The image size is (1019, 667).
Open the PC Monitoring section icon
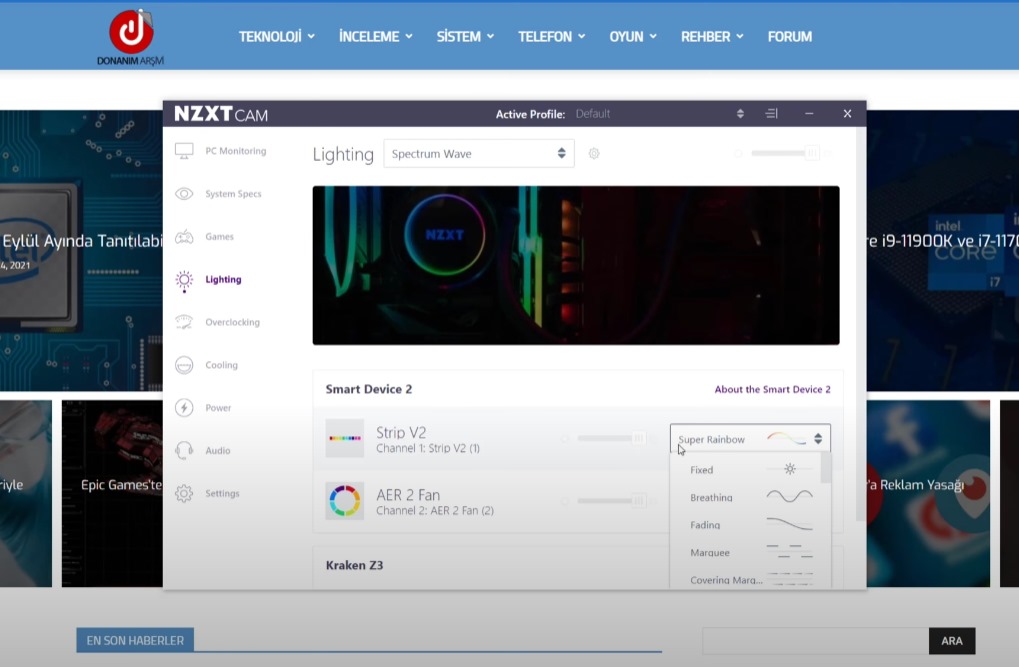[184, 151]
